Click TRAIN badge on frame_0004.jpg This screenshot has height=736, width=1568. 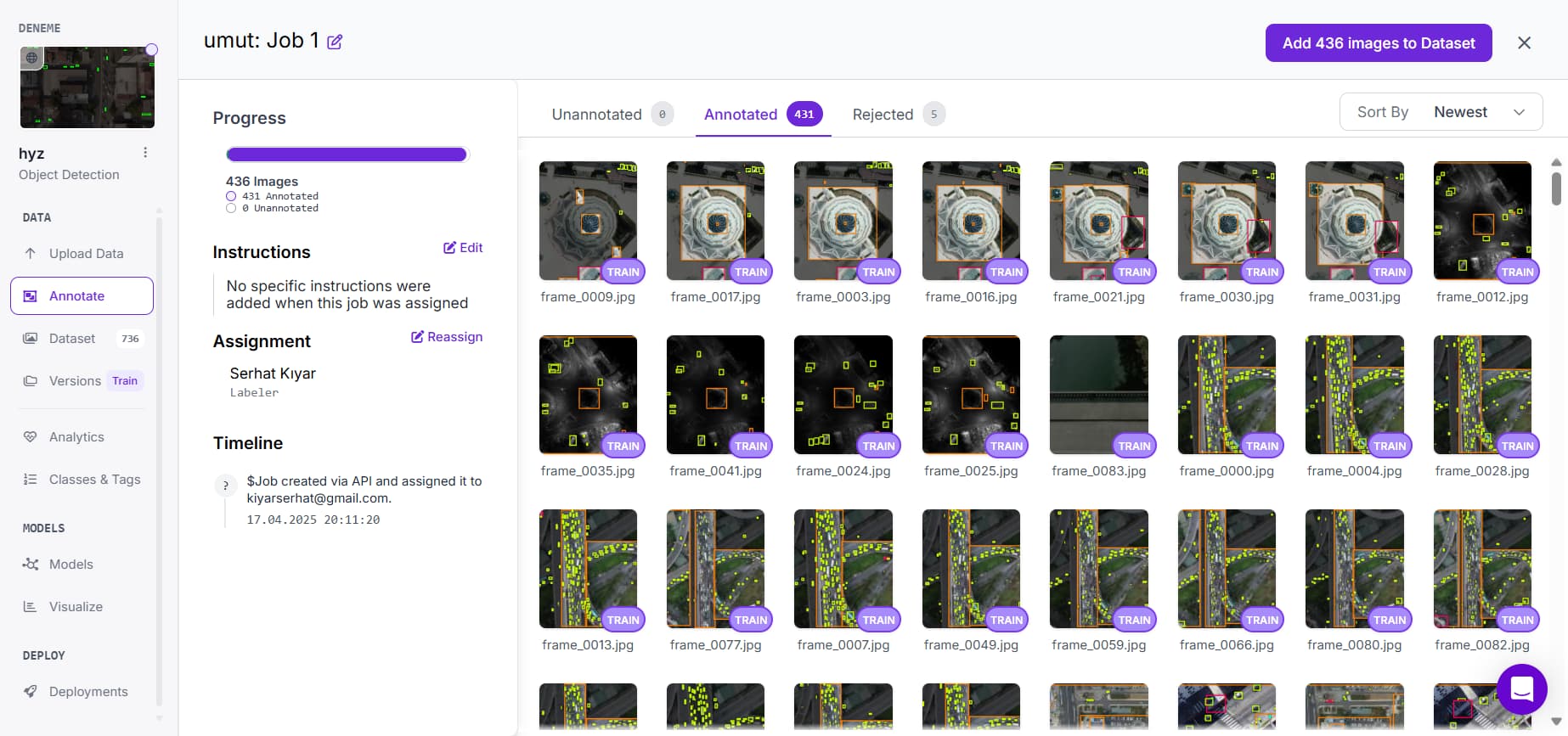pos(1390,446)
